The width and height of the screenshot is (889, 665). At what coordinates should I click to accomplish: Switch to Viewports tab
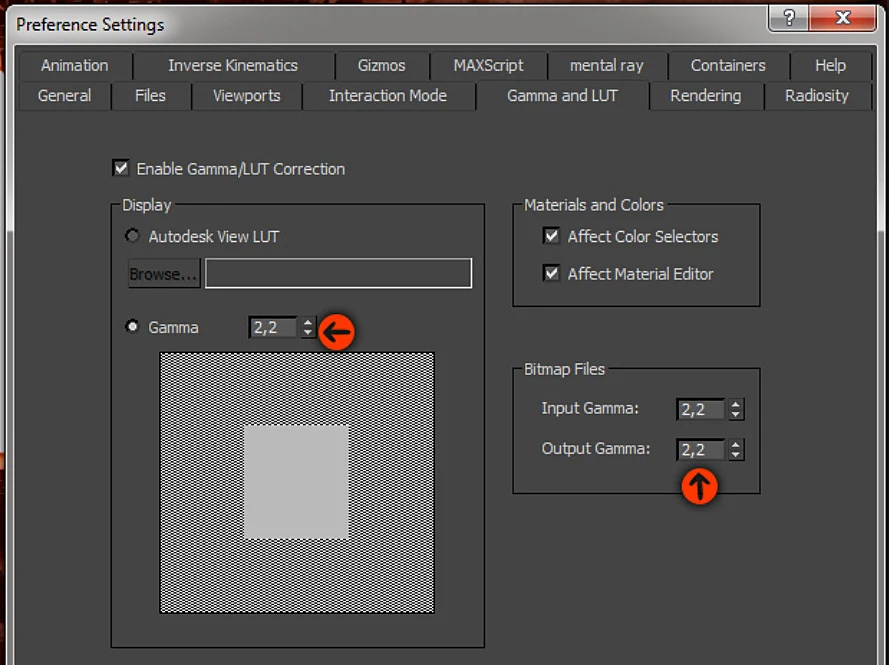coord(247,96)
